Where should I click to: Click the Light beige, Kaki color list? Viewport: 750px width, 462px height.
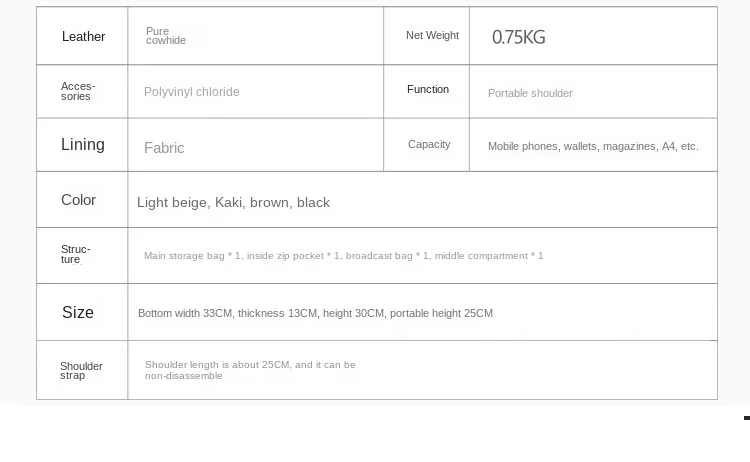[233, 203]
